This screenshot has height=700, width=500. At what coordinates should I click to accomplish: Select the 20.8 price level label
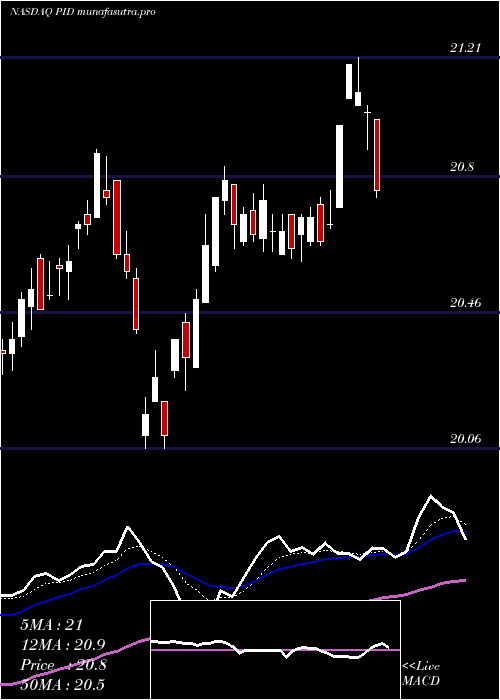[x=462, y=167]
